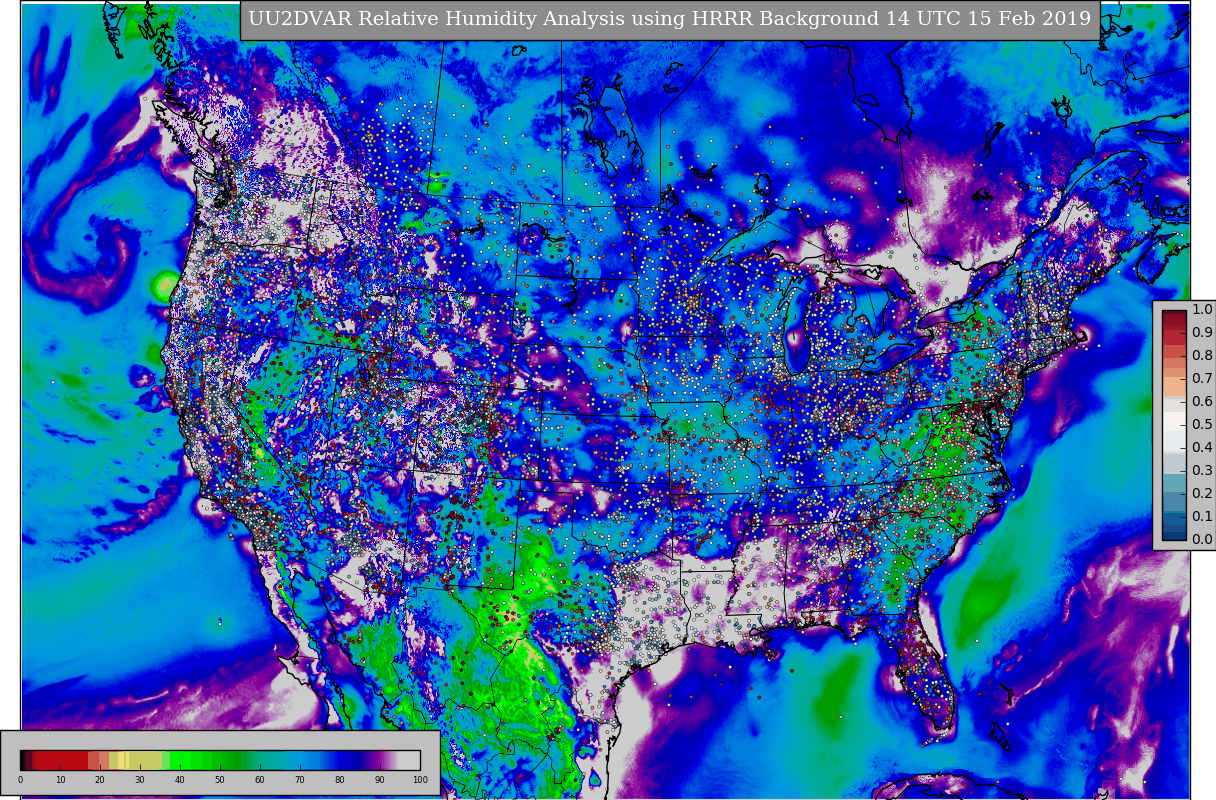Viewport: 1216px width, 800px height.
Task: Click the 0.0 label on the vertical colorbar
Action: click(x=1202, y=539)
